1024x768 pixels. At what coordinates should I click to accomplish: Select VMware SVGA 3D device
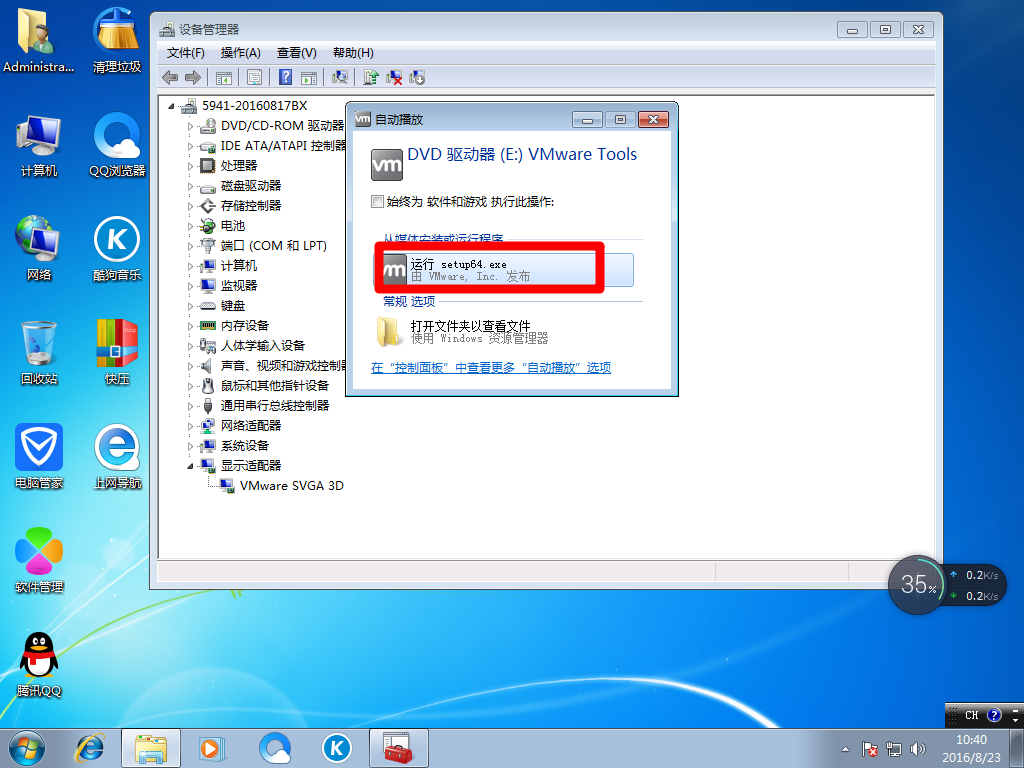291,486
